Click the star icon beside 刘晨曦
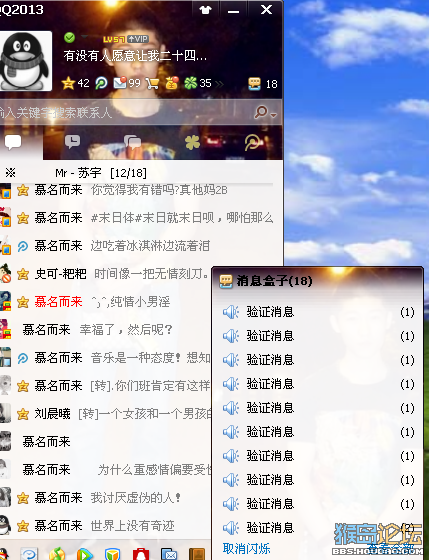This screenshot has width=429, height=560. 23,414
